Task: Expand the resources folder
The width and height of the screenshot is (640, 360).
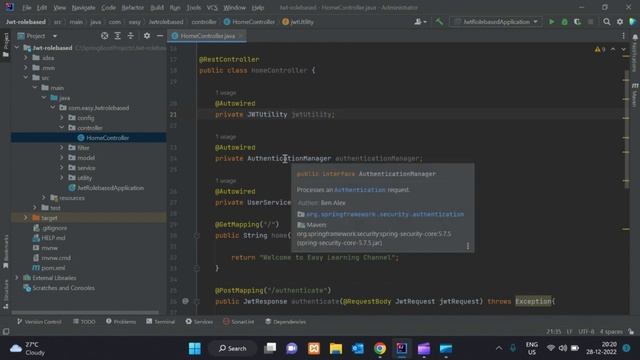Action: 44,198
